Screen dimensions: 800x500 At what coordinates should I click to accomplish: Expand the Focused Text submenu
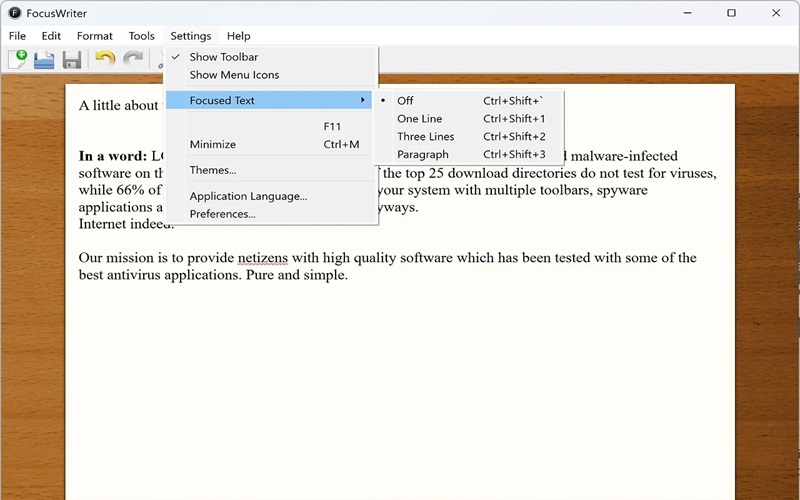(269, 100)
